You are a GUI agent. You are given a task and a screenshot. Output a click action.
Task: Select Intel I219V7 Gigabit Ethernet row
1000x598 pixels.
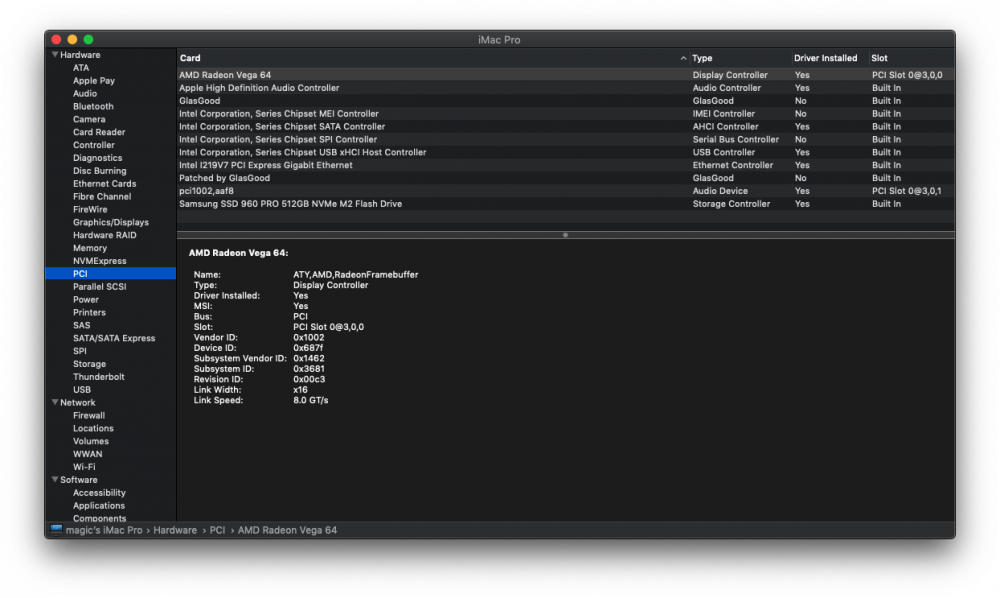565,165
